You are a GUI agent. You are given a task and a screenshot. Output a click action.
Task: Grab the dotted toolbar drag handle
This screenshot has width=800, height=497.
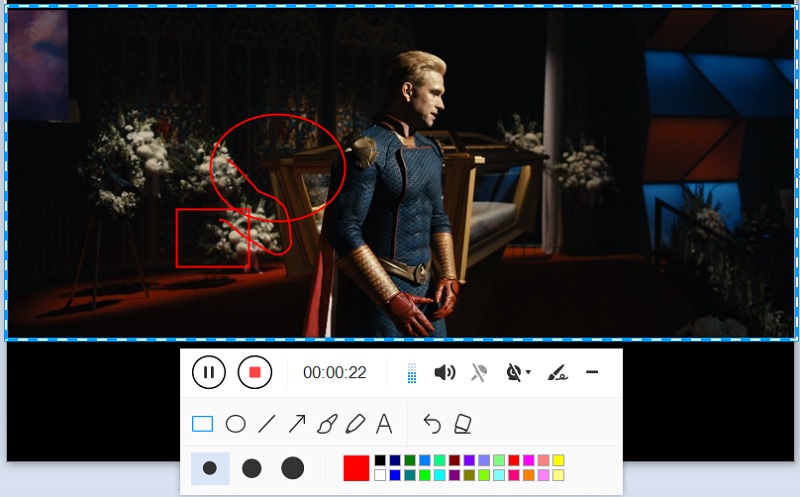(412, 372)
